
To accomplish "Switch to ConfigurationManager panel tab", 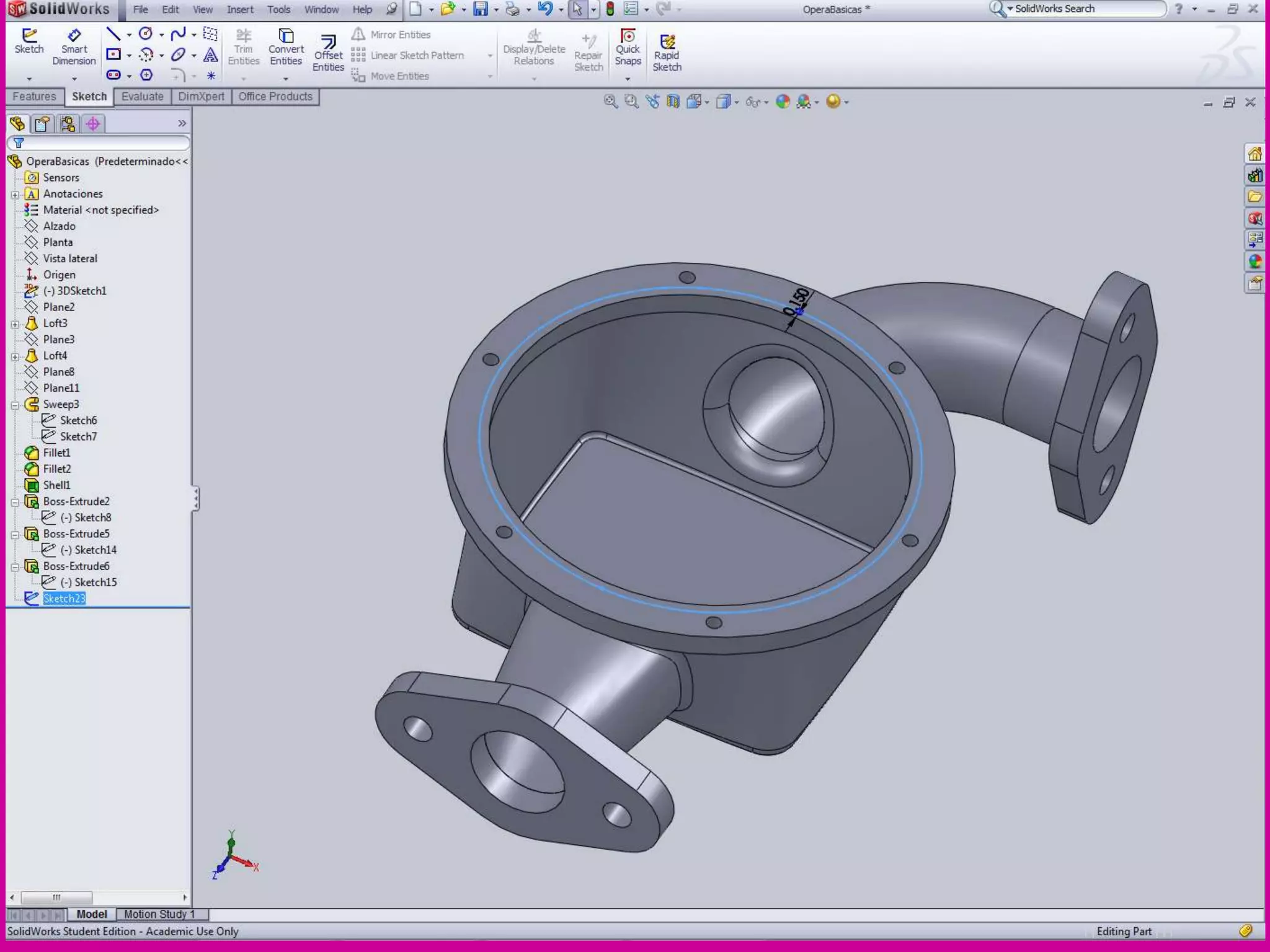I will pos(68,124).
